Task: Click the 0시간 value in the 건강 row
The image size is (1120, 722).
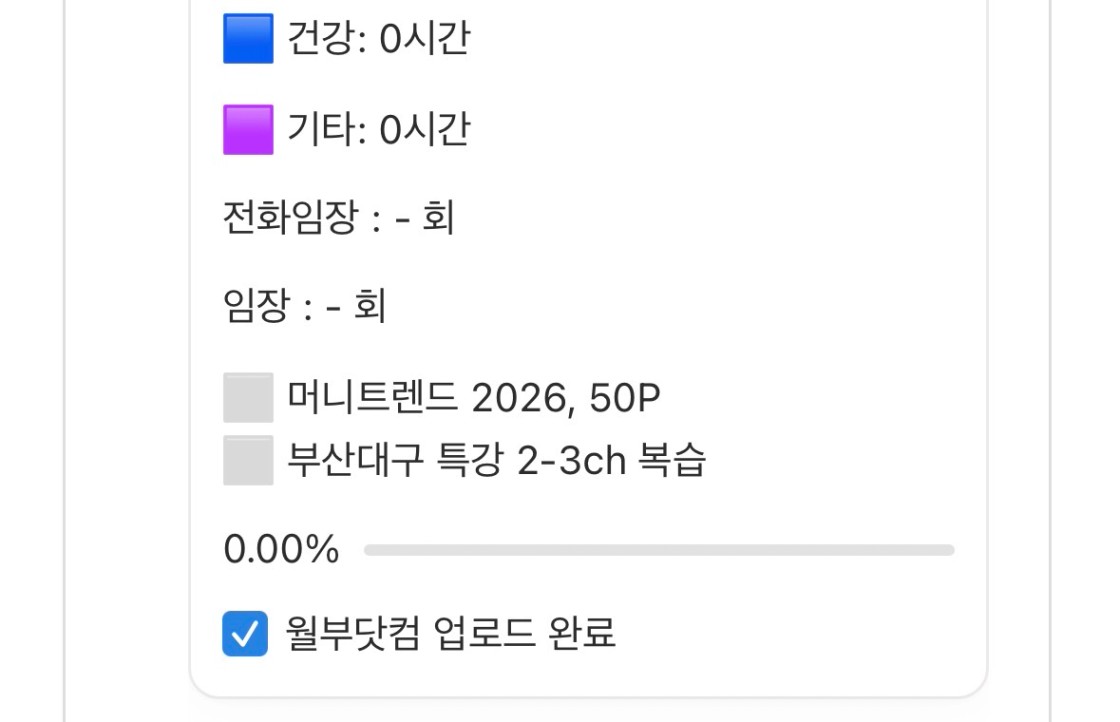Action: click(424, 40)
